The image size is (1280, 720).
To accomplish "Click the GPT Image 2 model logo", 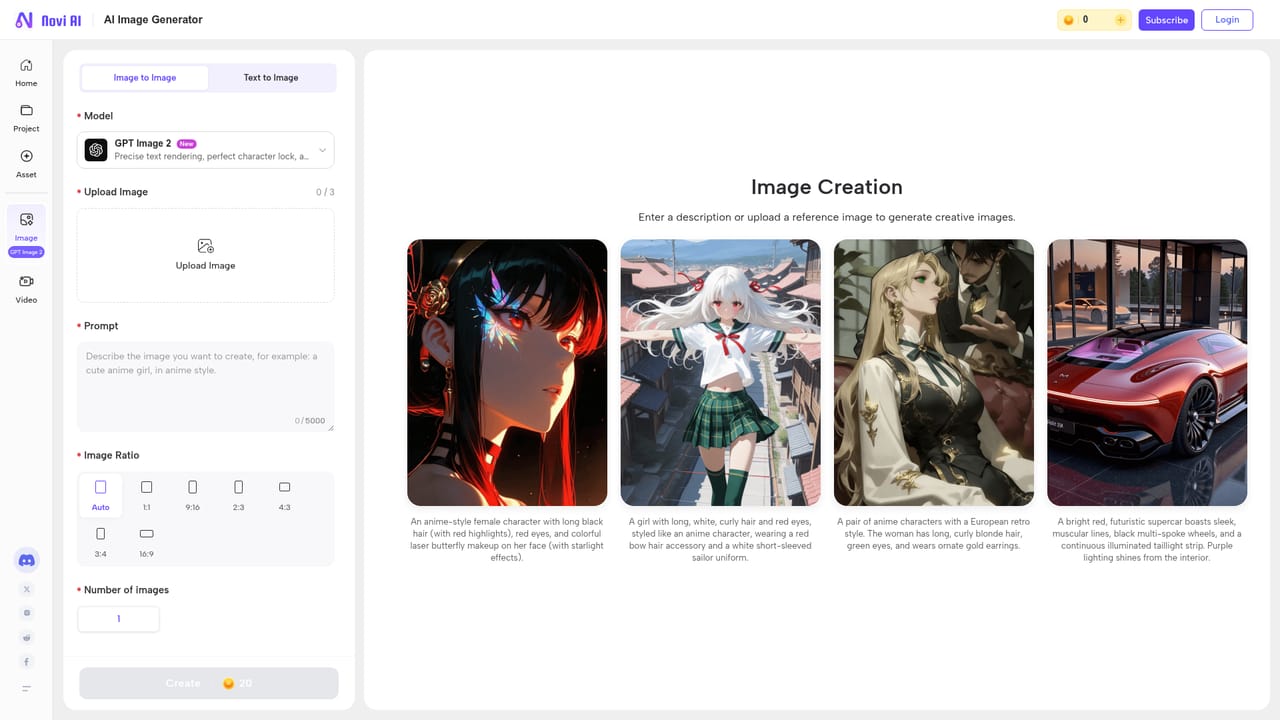I will (x=96, y=150).
